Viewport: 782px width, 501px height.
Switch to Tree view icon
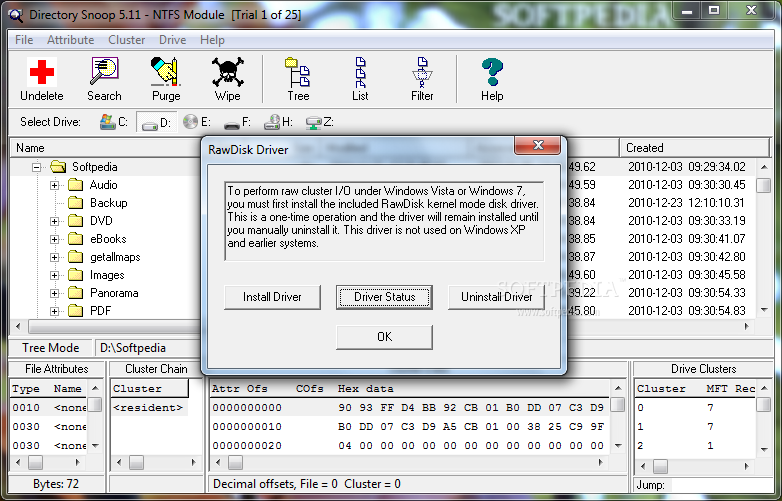click(298, 72)
